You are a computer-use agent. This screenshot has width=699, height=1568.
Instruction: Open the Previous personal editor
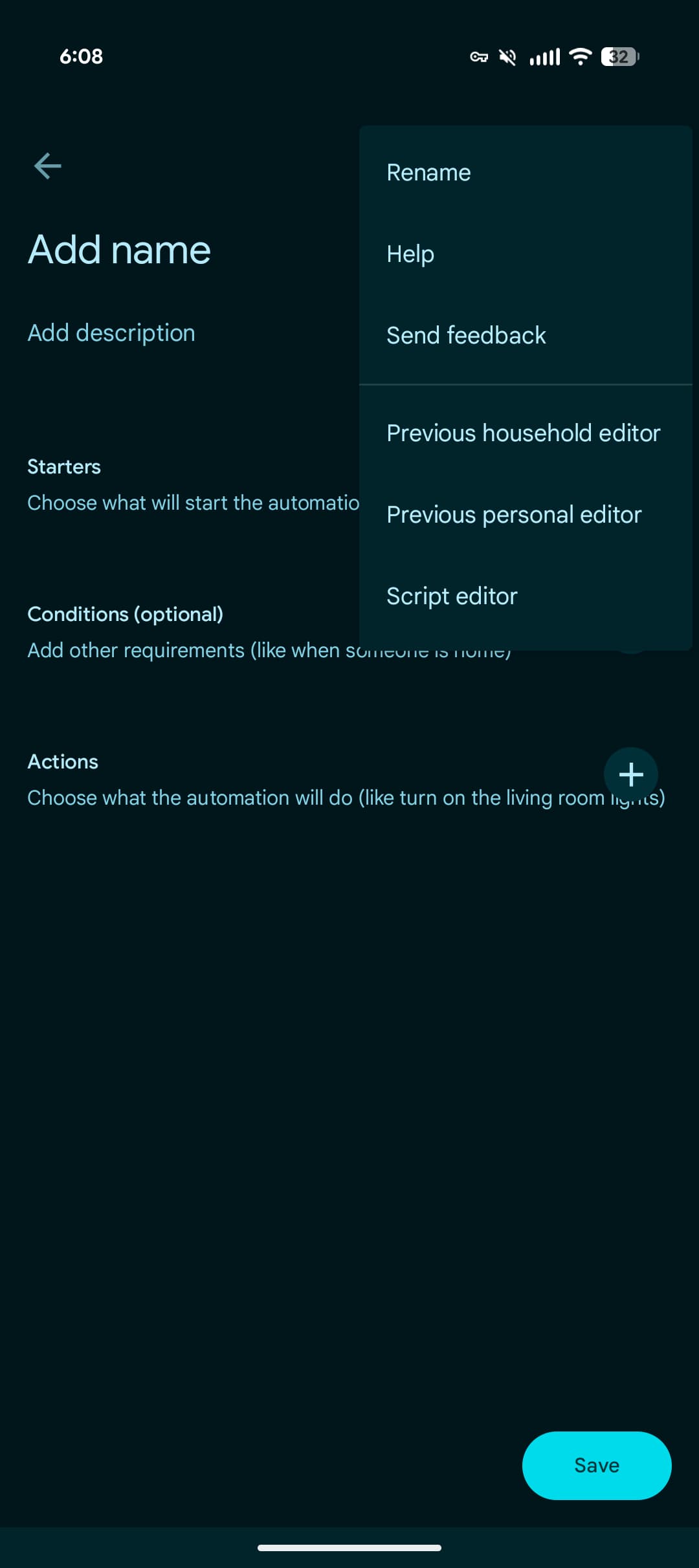[513, 514]
